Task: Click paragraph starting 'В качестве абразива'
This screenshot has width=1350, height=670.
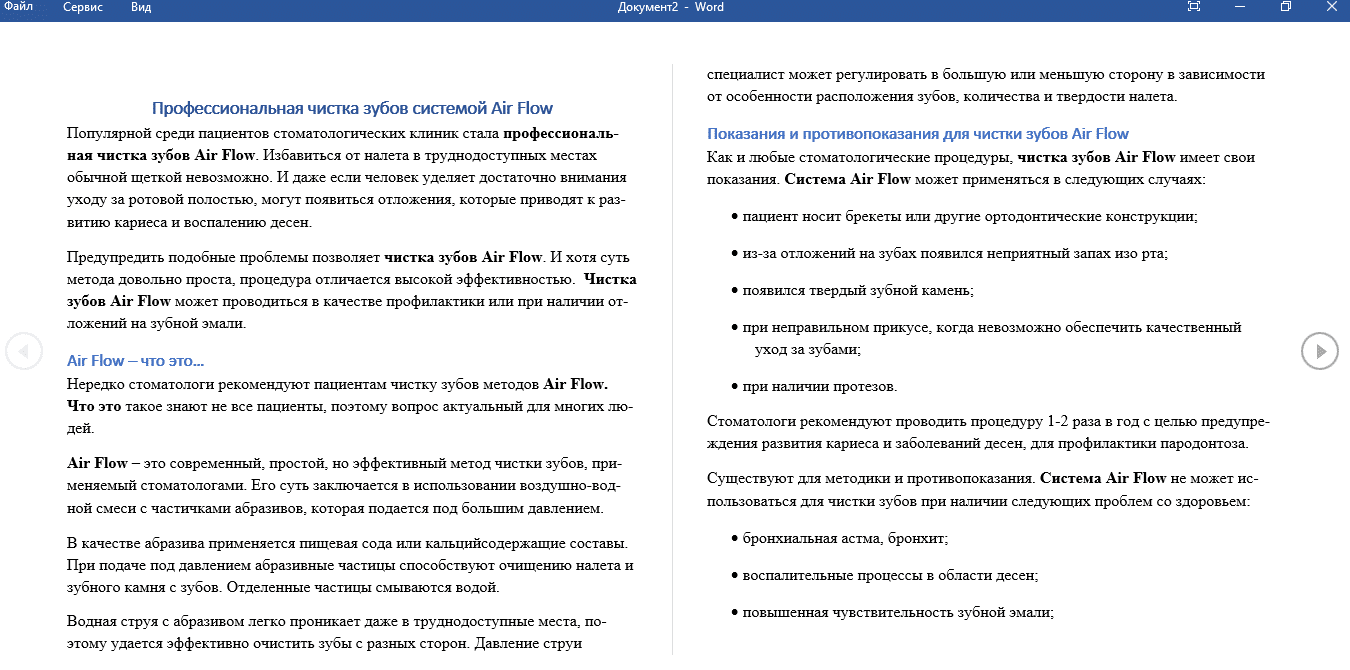Action: [x=350, y=565]
